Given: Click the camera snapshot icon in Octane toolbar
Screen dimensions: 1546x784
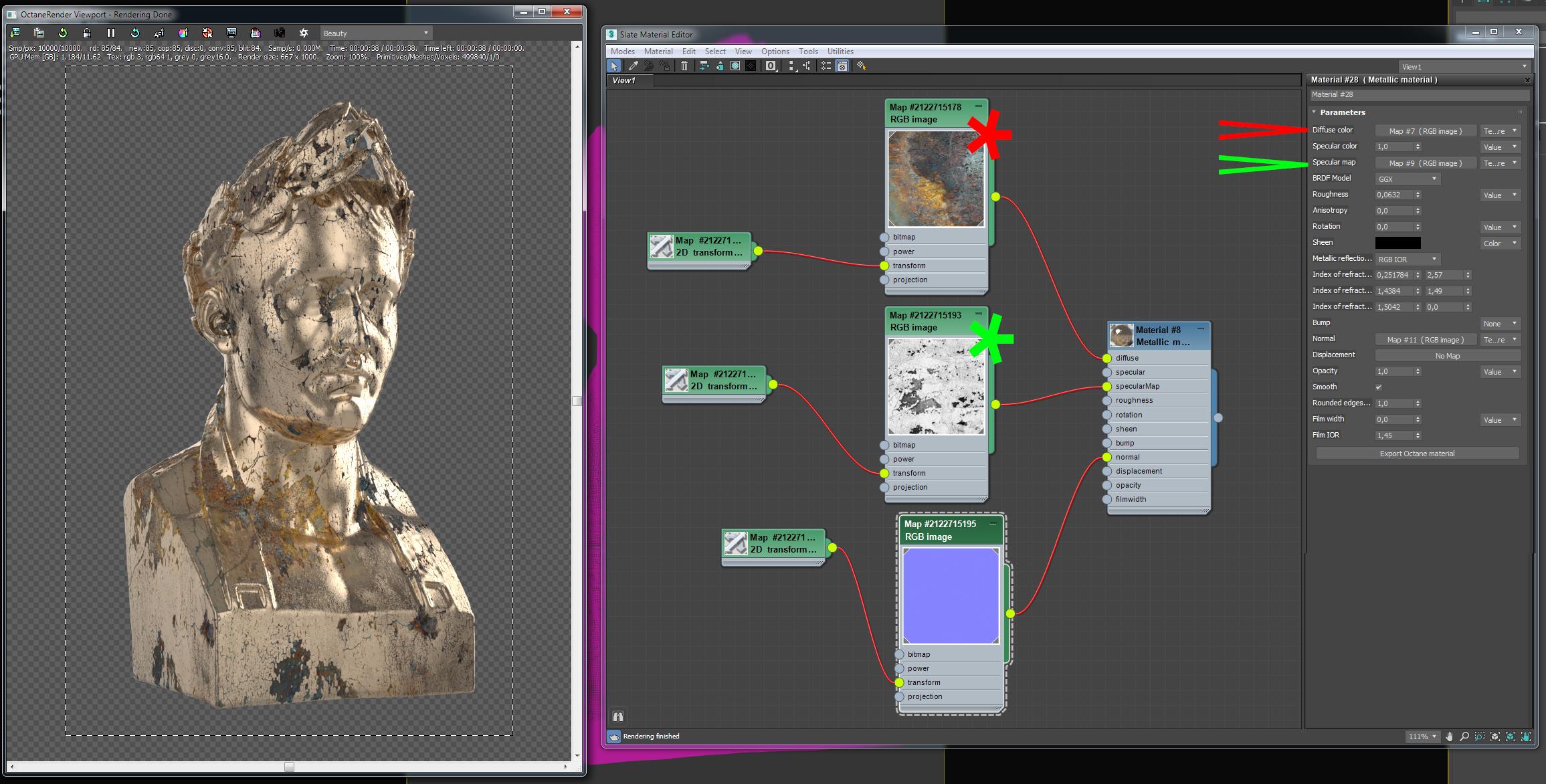Looking at the screenshot, I should [280, 33].
